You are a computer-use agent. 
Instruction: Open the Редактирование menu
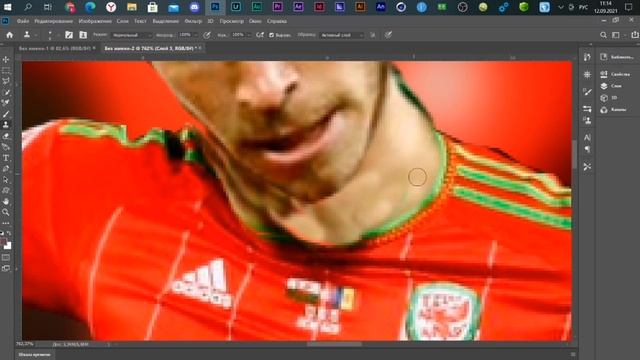coord(53,21)
